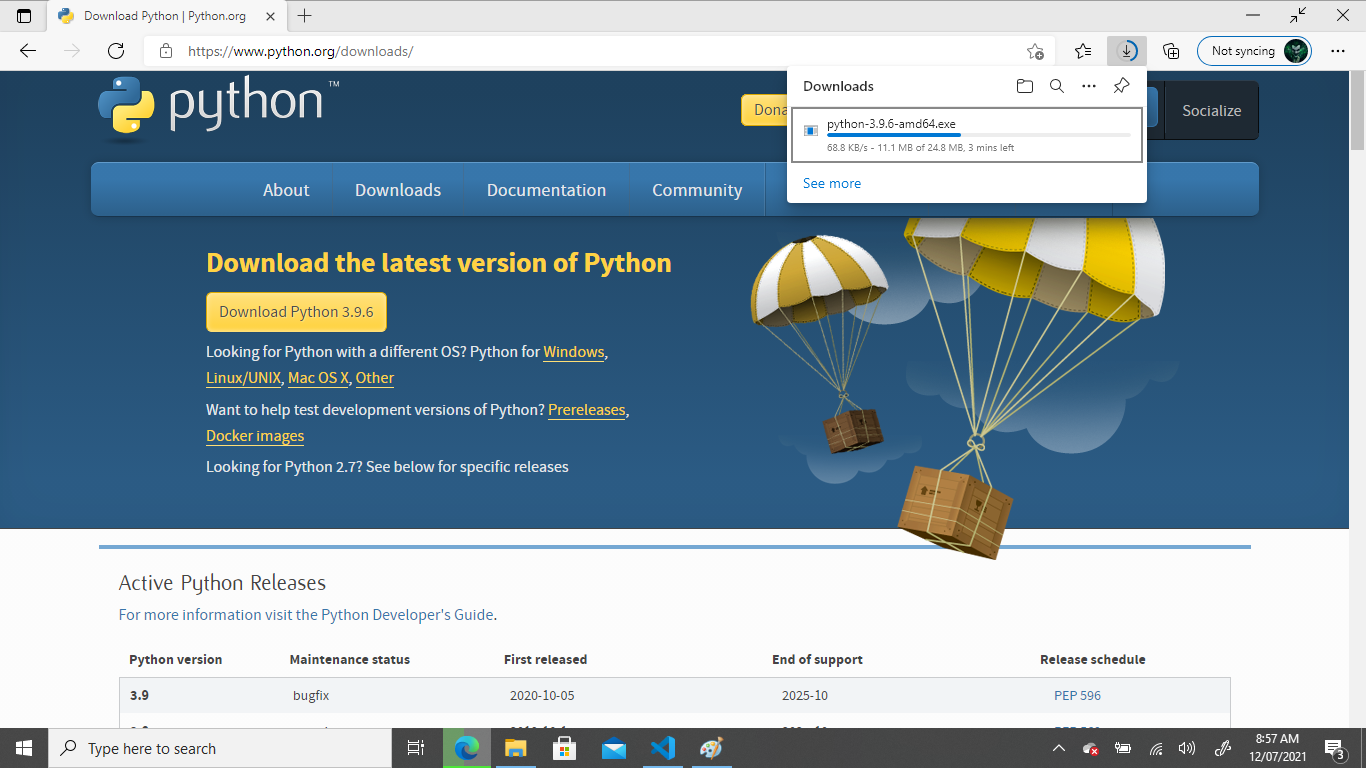1366x768 pixels.
Task: Open the Documentation navigation menu item
Action: [546, 190]
